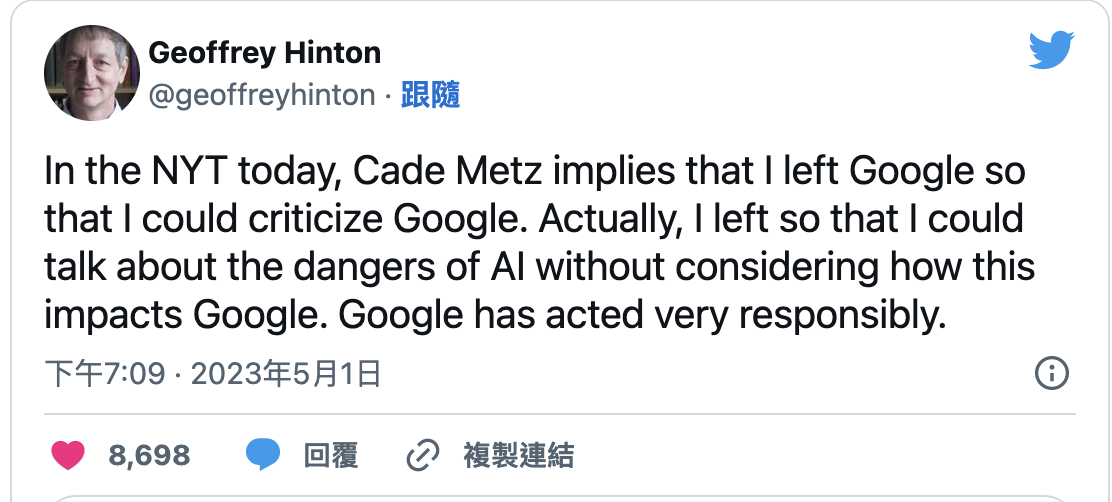This screenshot has height=502, width=1112.
Task: Click the sentence "Google has acted very responsibly"
Action: (642, 315)
